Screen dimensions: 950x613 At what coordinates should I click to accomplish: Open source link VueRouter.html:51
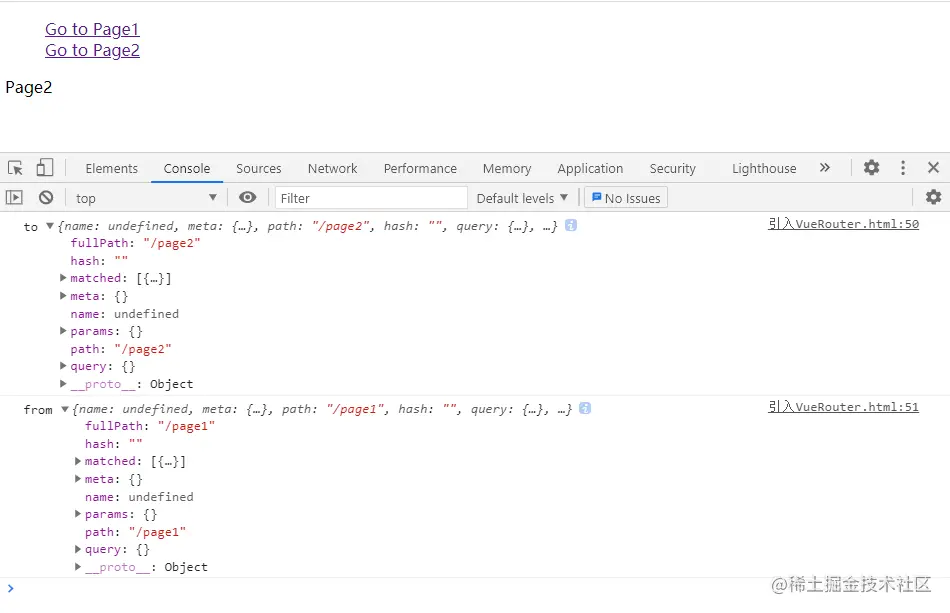[x=843, y=407]
